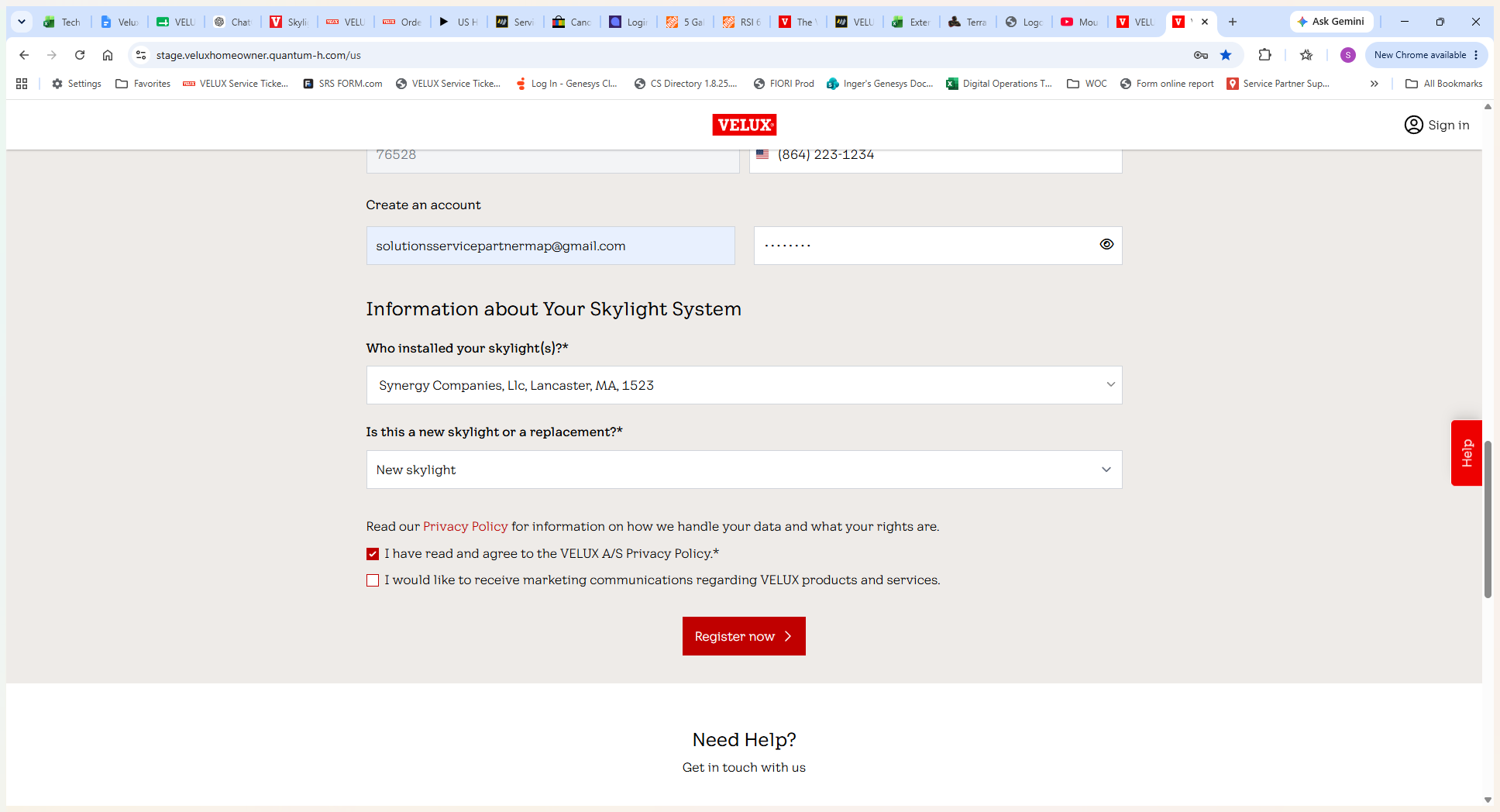Switch to the Exter tab

[911, 22]
